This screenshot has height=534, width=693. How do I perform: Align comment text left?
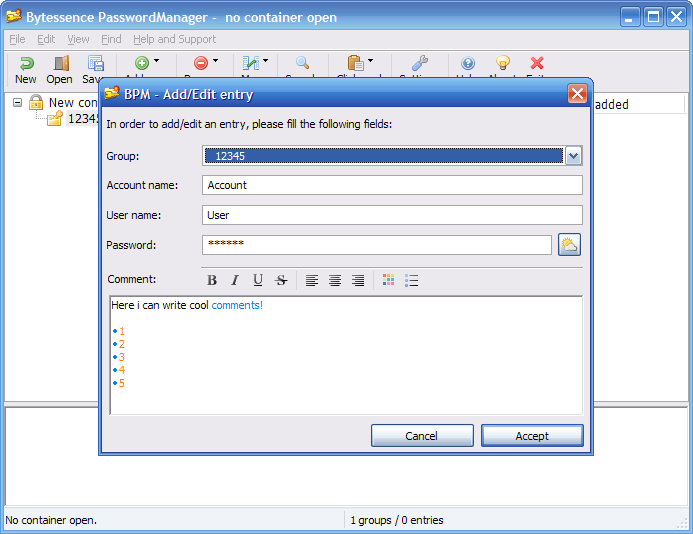[312, 280]
